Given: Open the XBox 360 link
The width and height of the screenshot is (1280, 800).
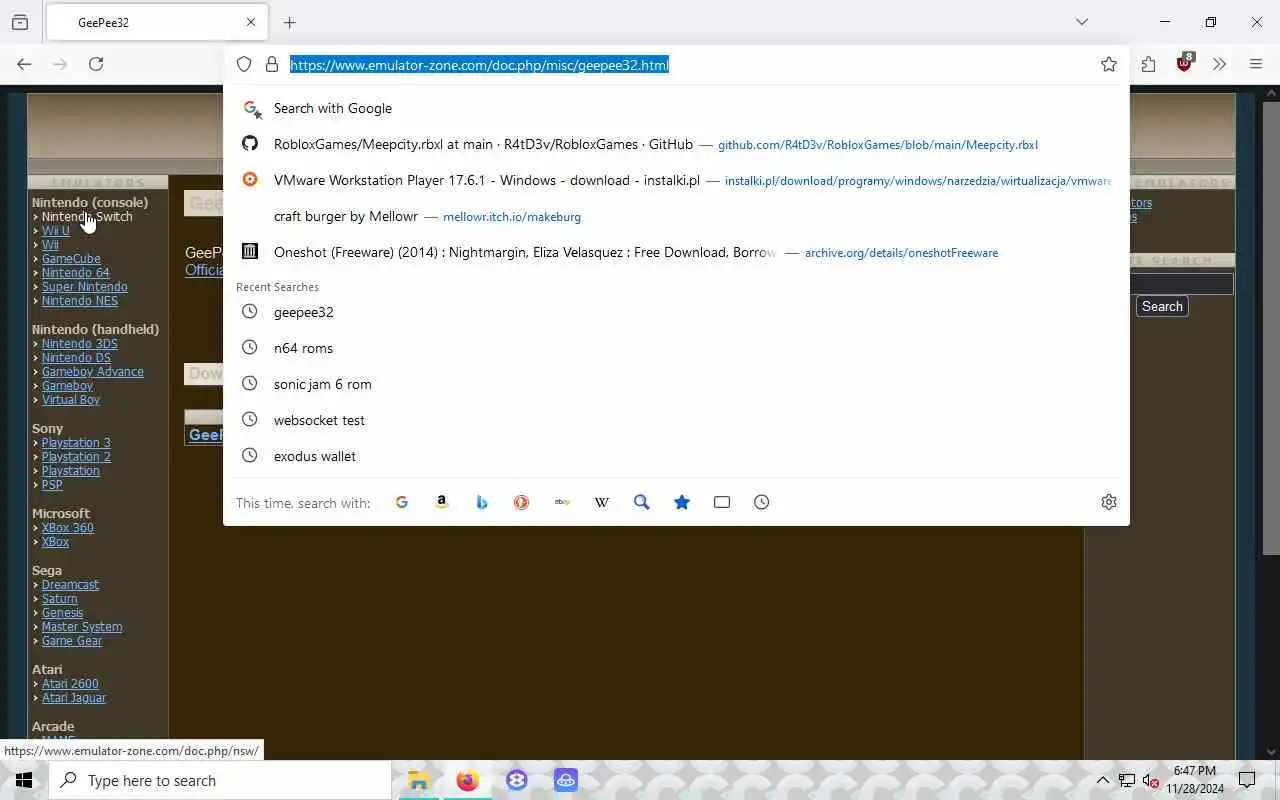Looking at the screenshot, I should [x=67, y=528].
